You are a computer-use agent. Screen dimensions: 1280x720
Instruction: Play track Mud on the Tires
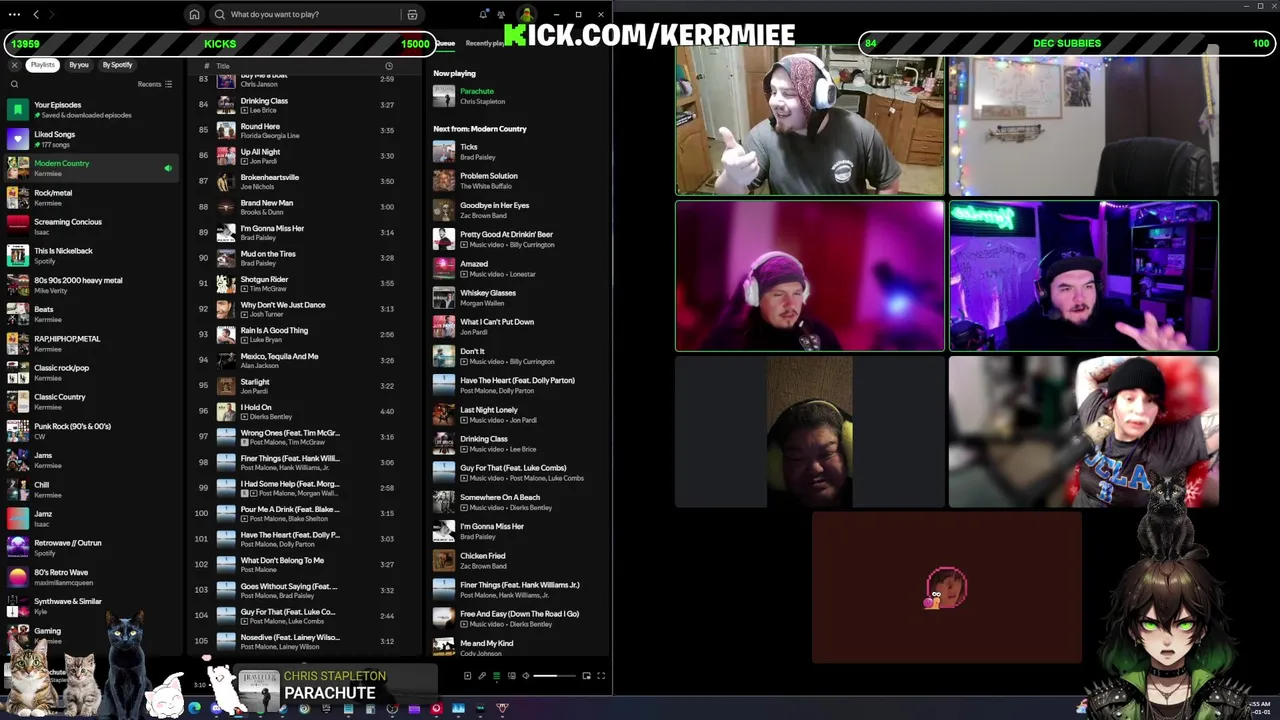tap(305, 258)
